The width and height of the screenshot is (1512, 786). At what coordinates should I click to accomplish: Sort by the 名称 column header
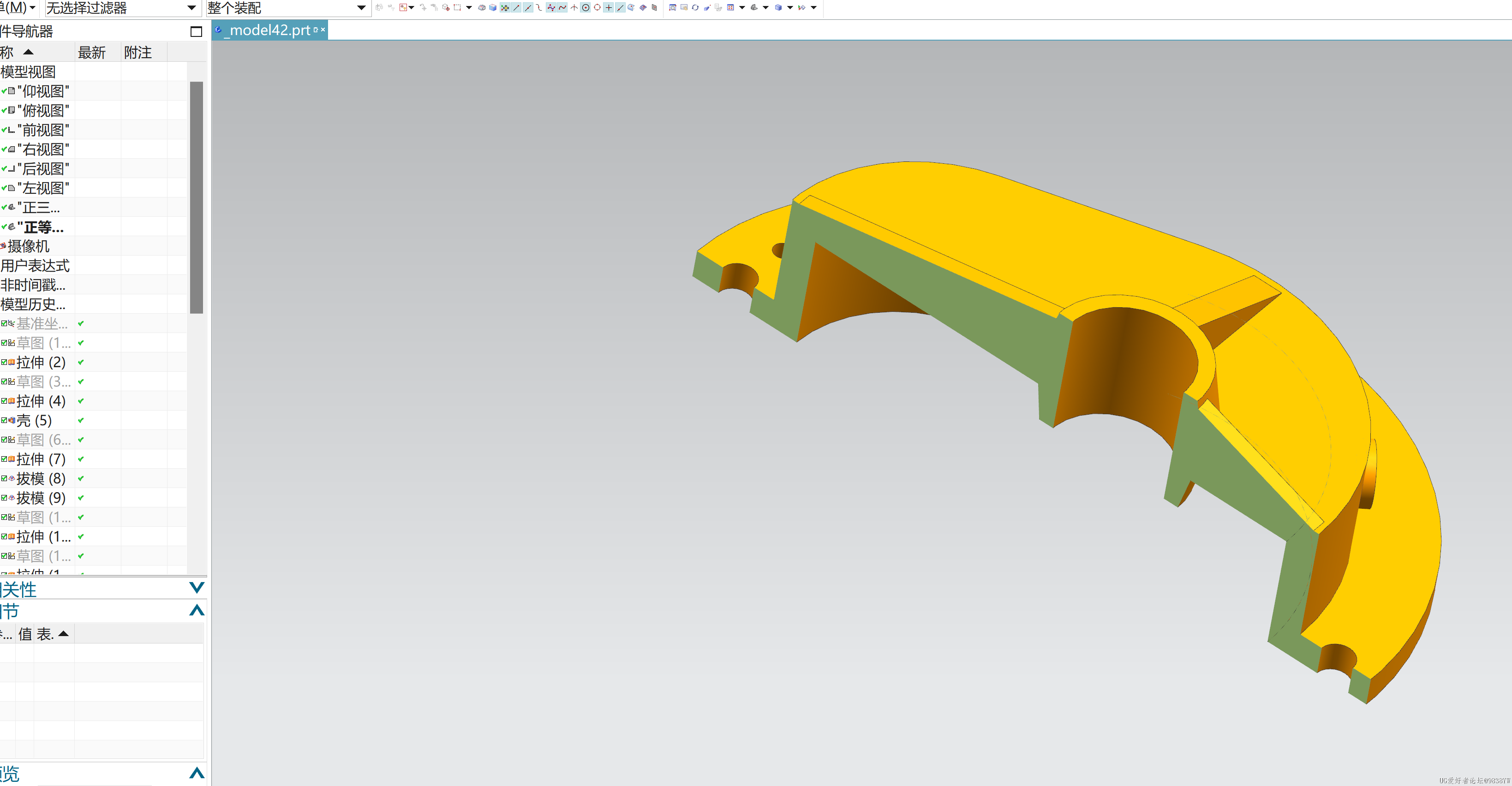pyautogui.click(x=37, y=52)
